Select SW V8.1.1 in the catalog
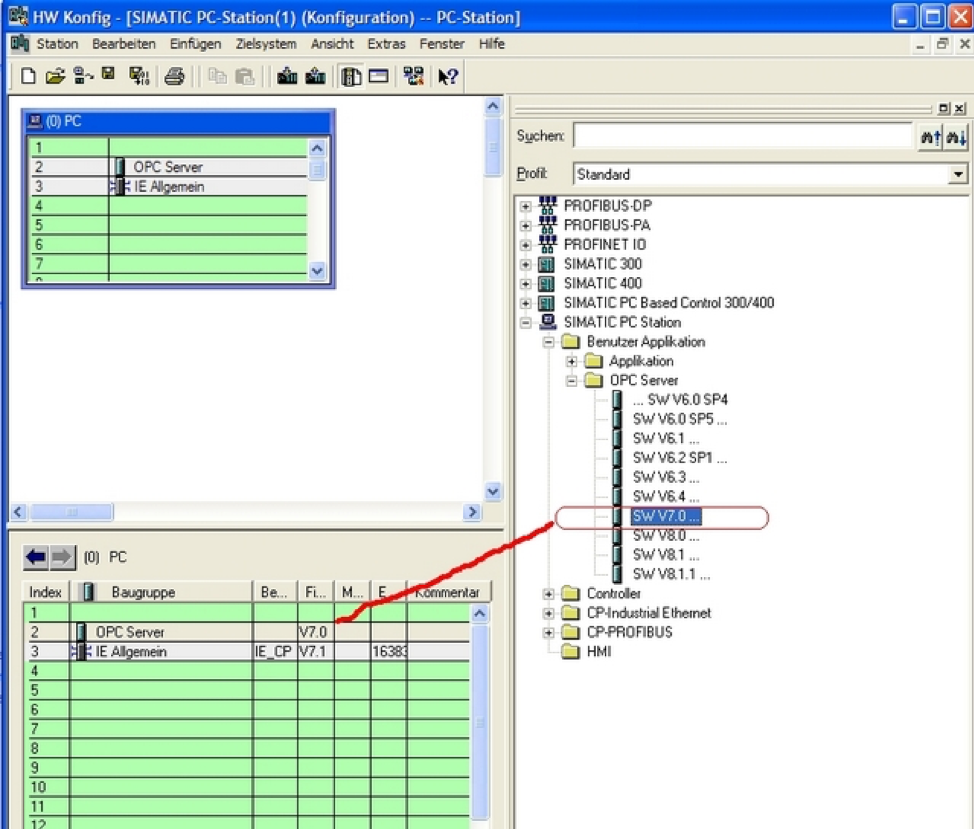 tap(671, 574)
